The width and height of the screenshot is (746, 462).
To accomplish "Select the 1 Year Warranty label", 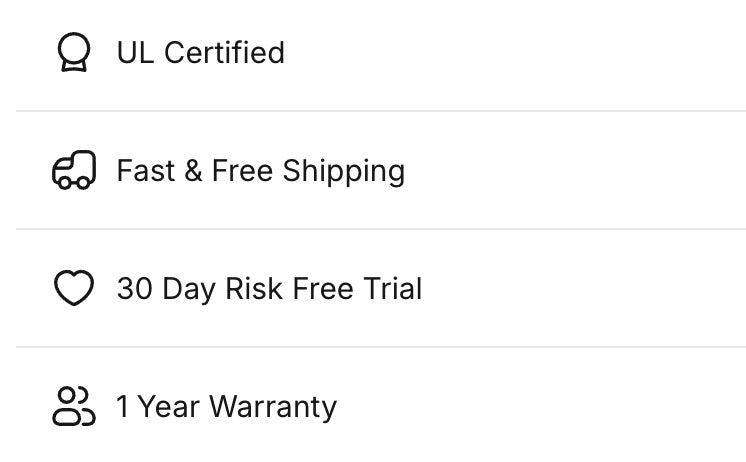I will click(226, 407).
